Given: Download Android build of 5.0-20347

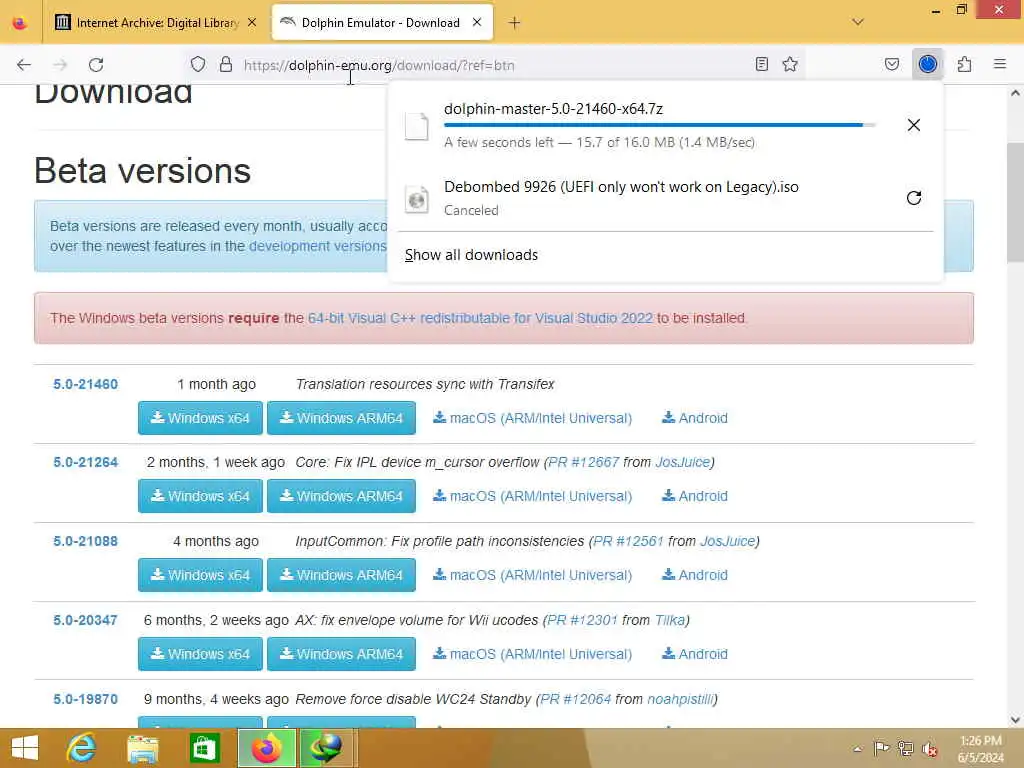Looking at the screenshot, I should point(695,654).
